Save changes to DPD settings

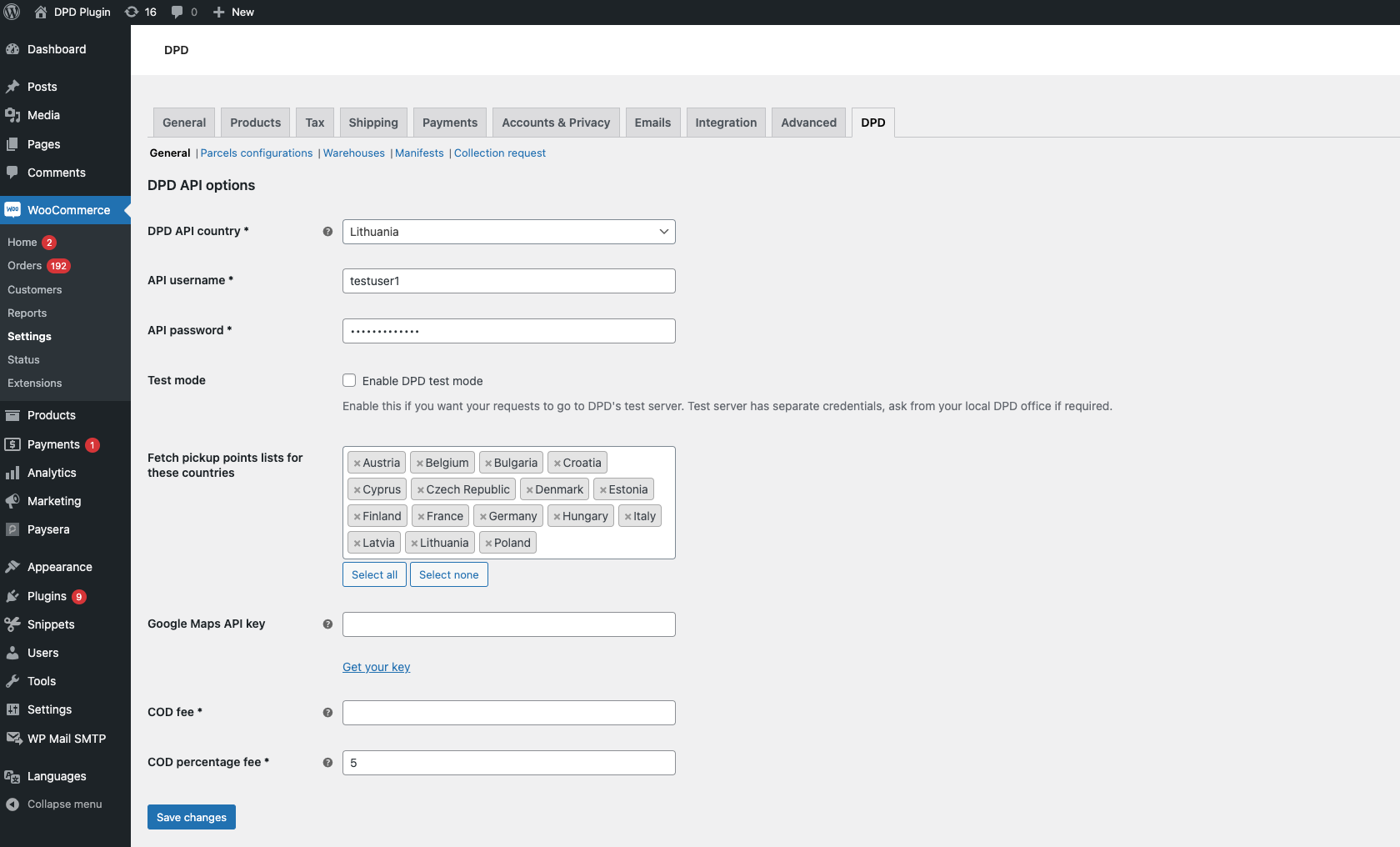[x=192, y=817]
